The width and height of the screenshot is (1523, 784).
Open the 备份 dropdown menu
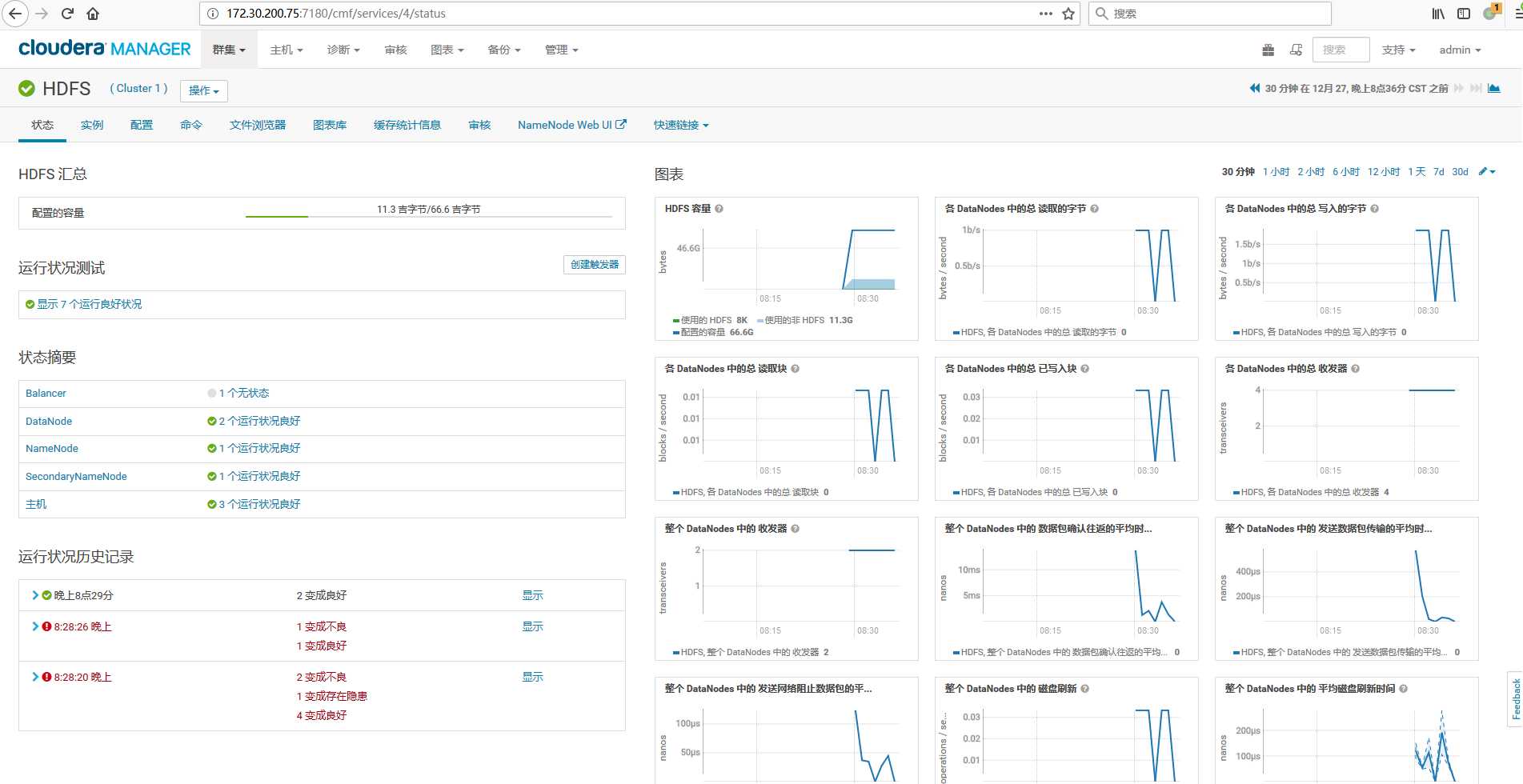pyautogui.click(x=504, y=50)
